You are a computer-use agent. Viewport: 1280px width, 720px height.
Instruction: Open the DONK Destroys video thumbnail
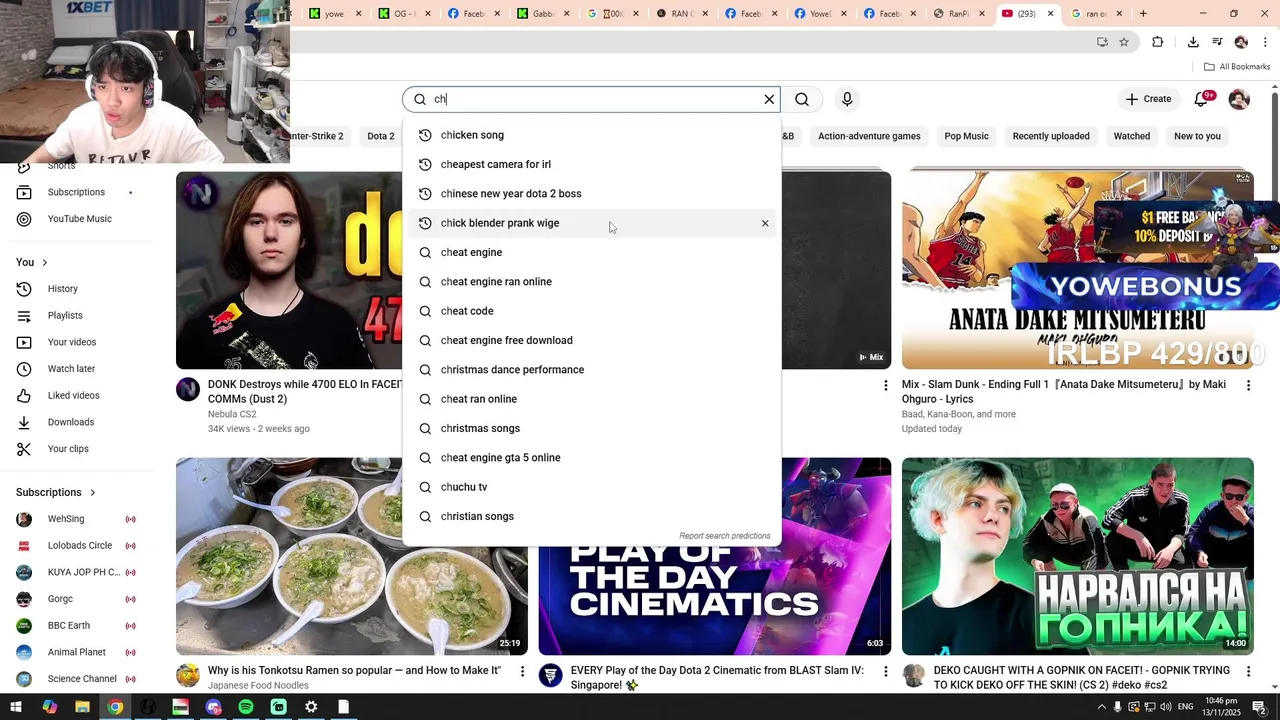290,270
